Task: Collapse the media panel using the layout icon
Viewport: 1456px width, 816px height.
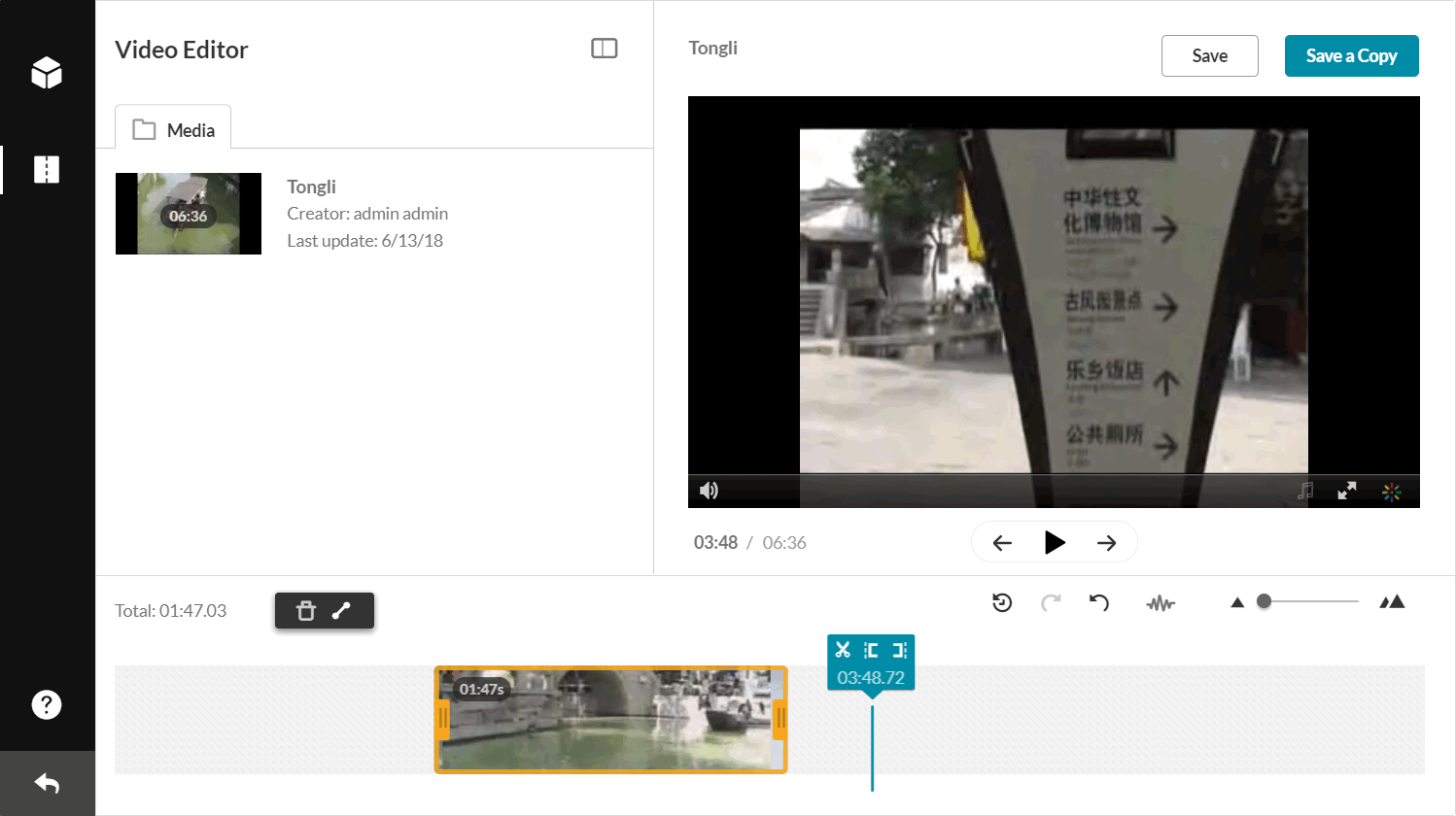Action: 604,49
